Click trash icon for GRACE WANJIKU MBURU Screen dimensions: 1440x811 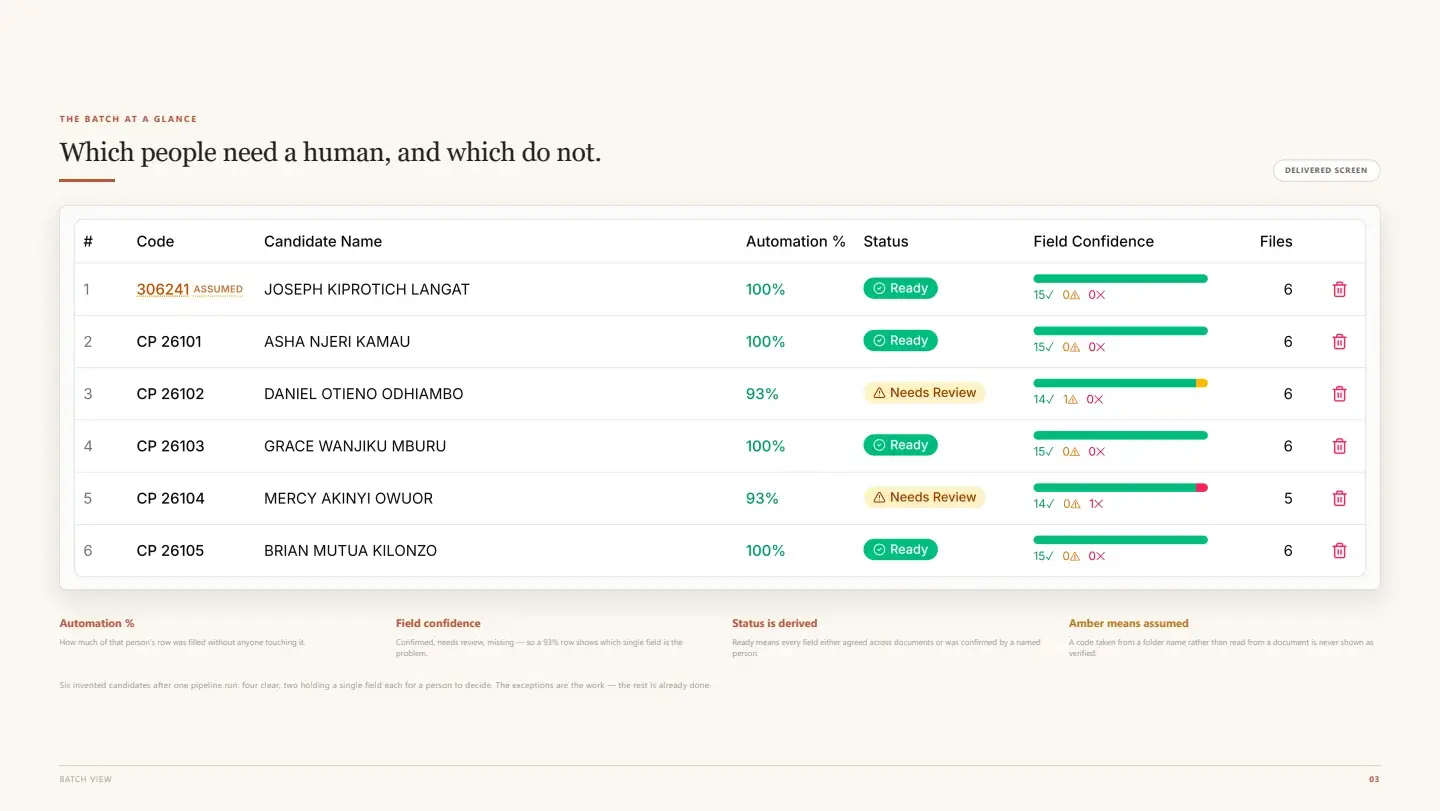[1340, 446]
